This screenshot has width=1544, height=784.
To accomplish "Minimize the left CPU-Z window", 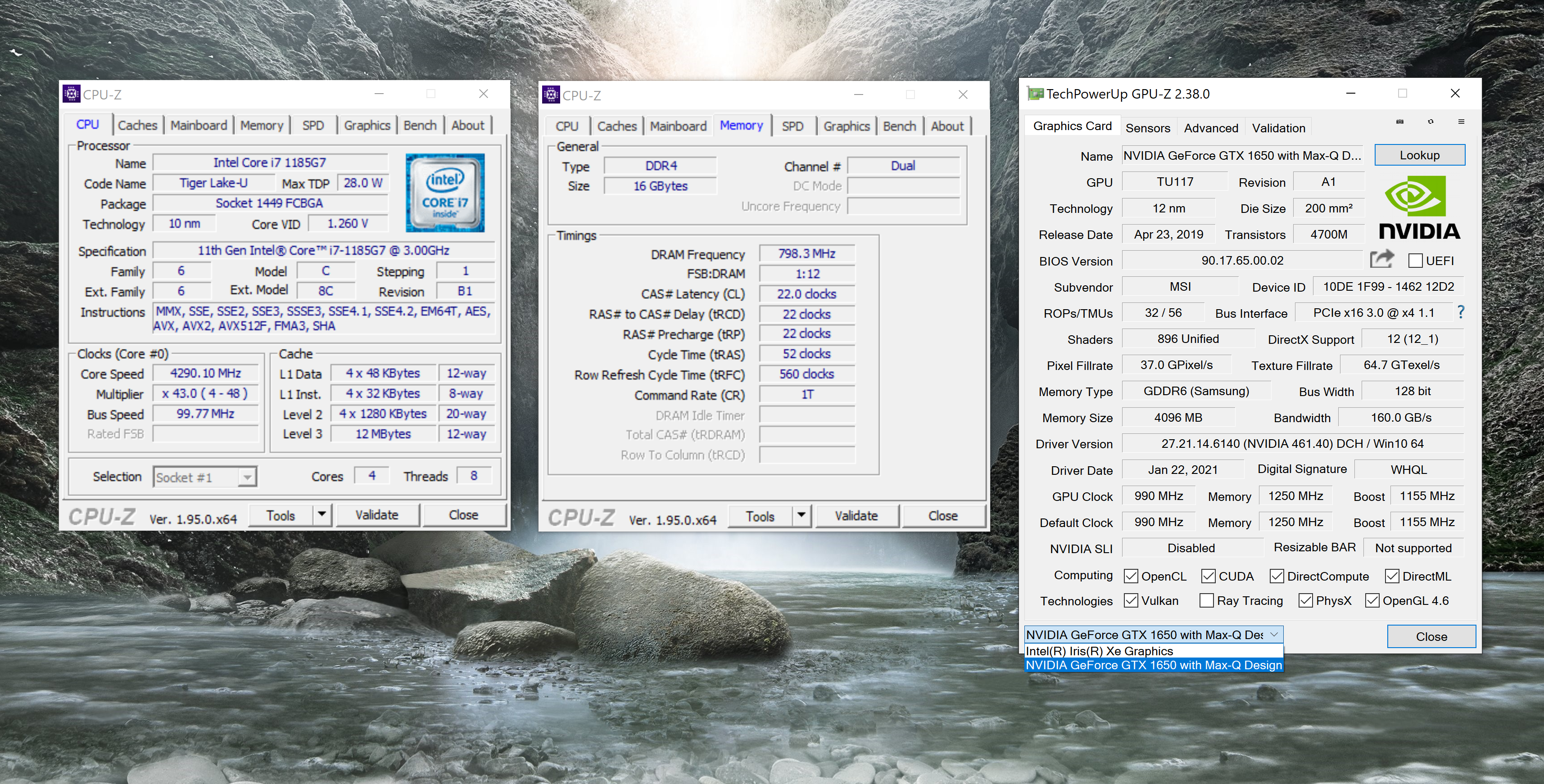I will [379, 94].
